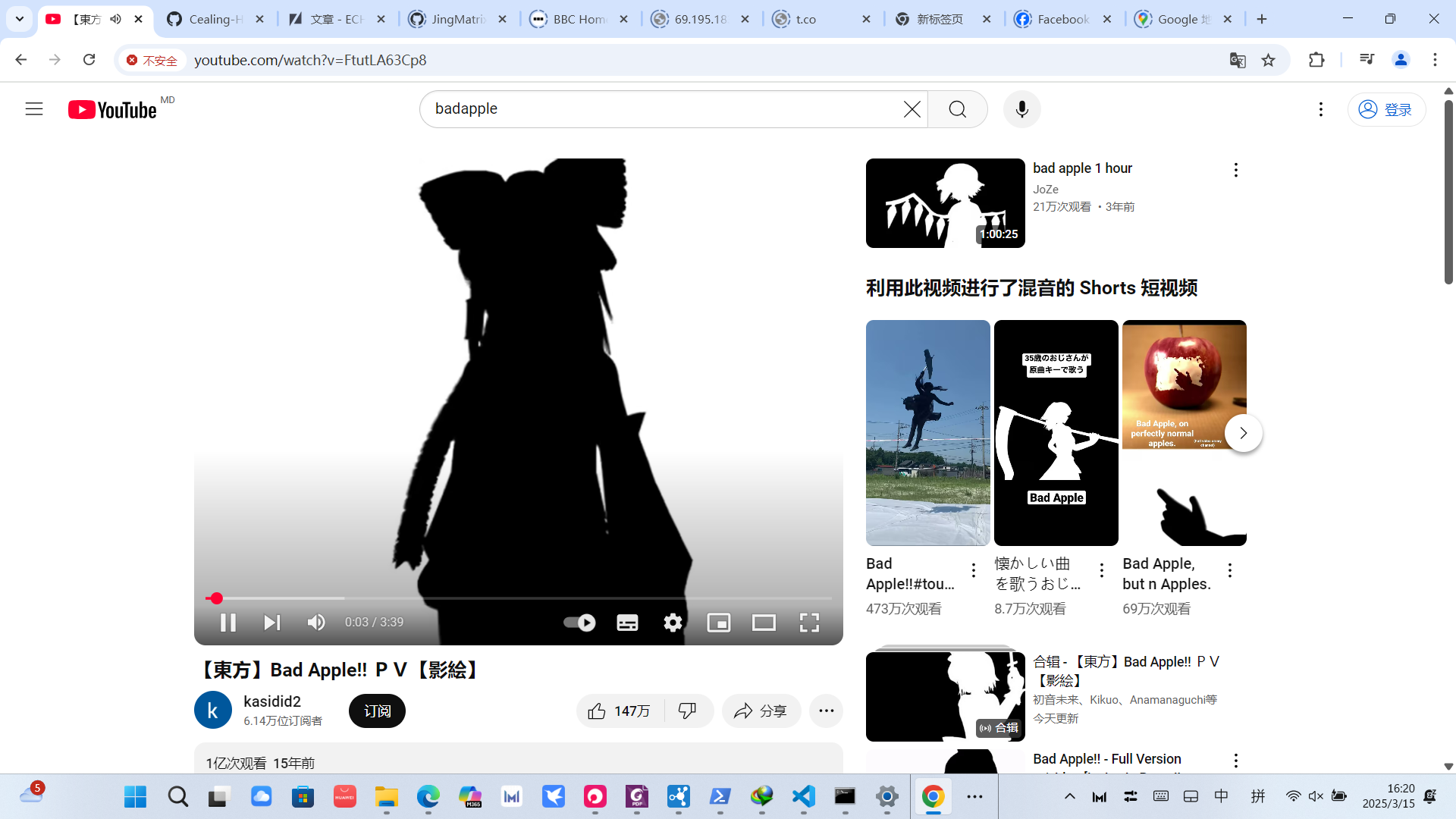Open options for 懐かしい曲 short
The height and width of the screenshot is (819, 1456).
pos(1102,570)
